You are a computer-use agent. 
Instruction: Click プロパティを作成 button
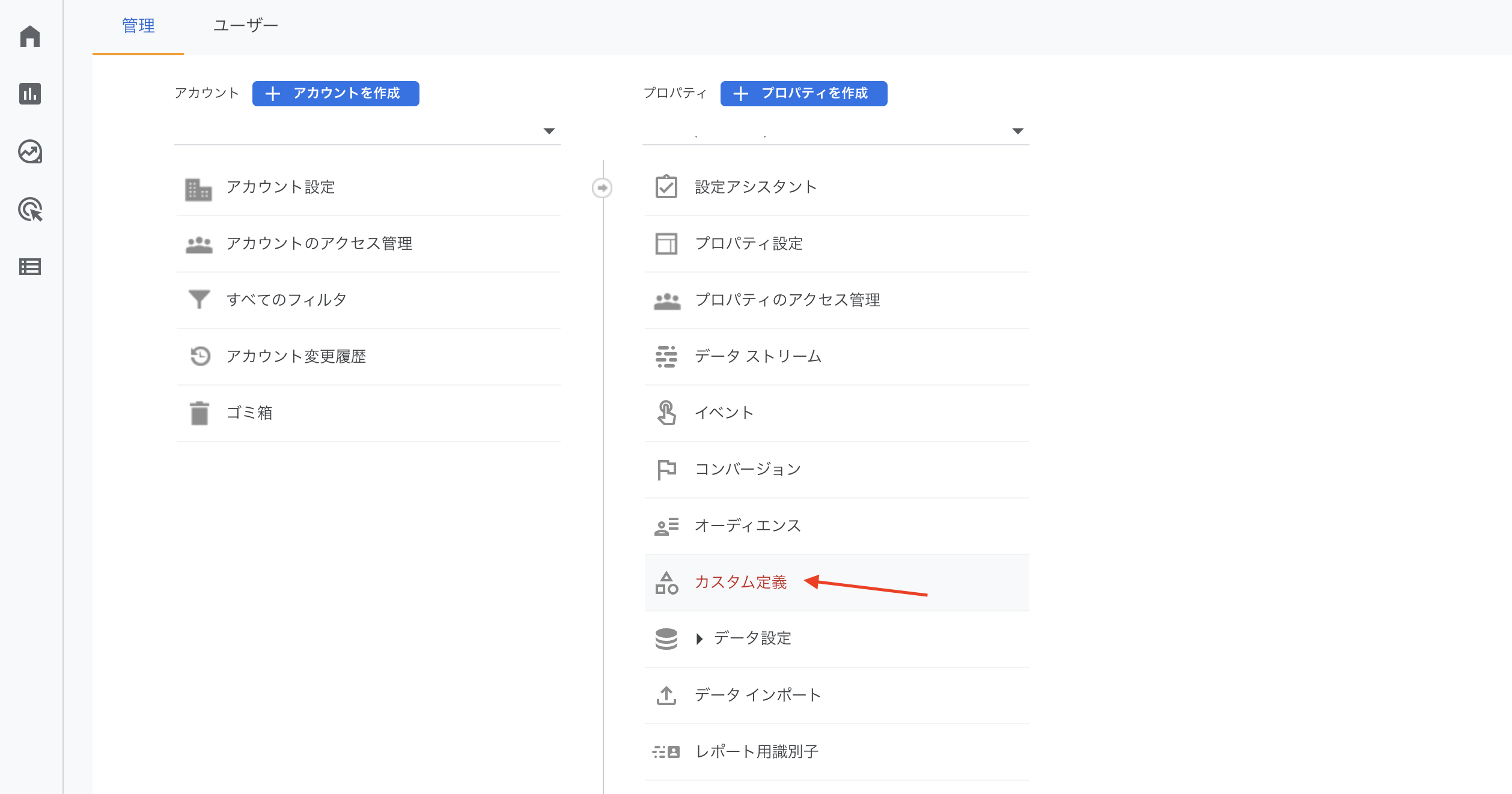[803, 94]
